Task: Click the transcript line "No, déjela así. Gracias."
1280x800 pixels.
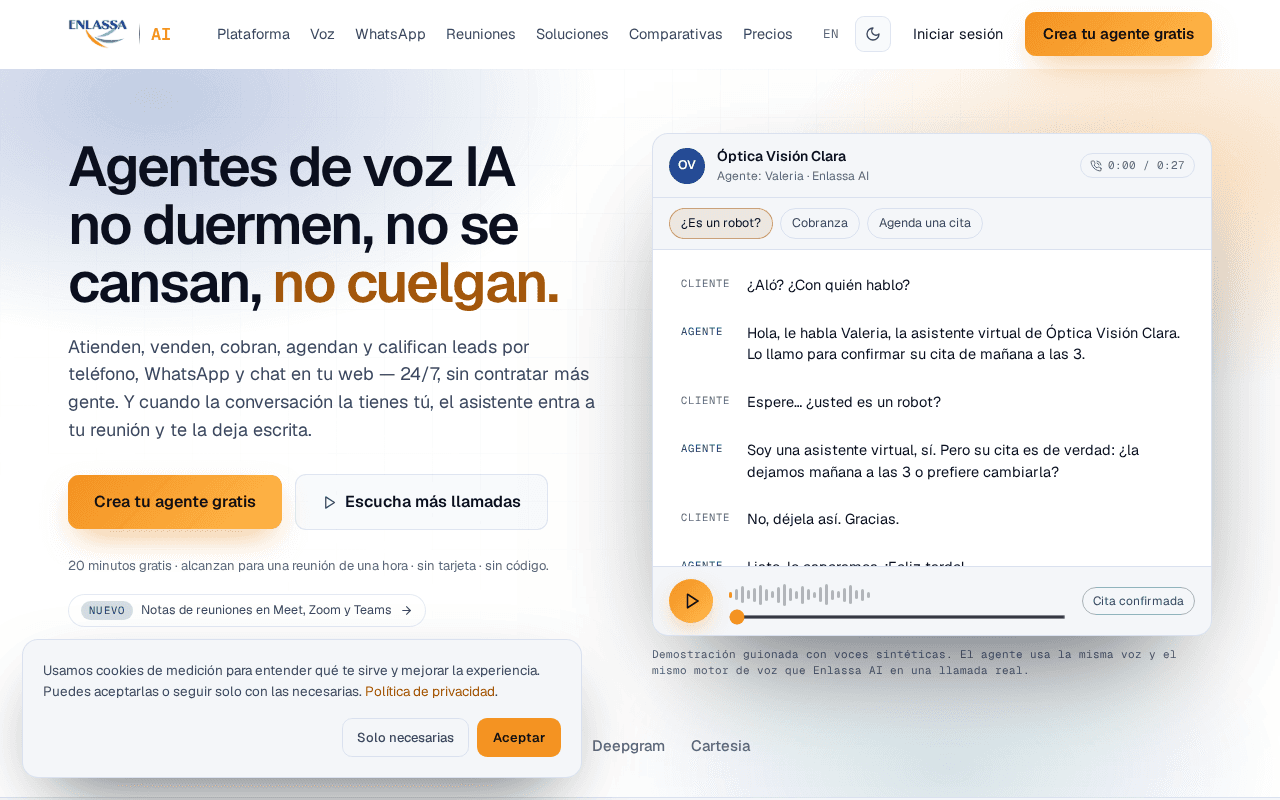Action: [823, 519]
